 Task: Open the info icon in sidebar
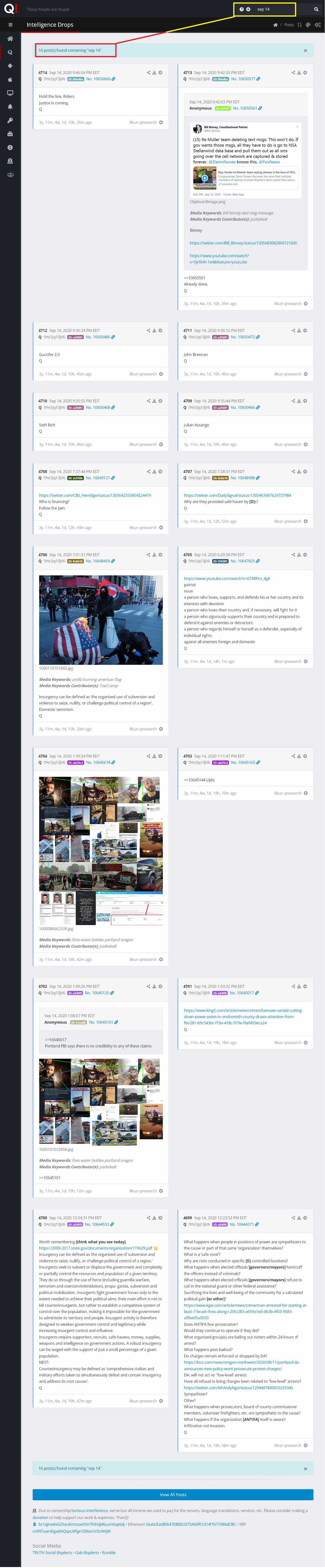10,147
